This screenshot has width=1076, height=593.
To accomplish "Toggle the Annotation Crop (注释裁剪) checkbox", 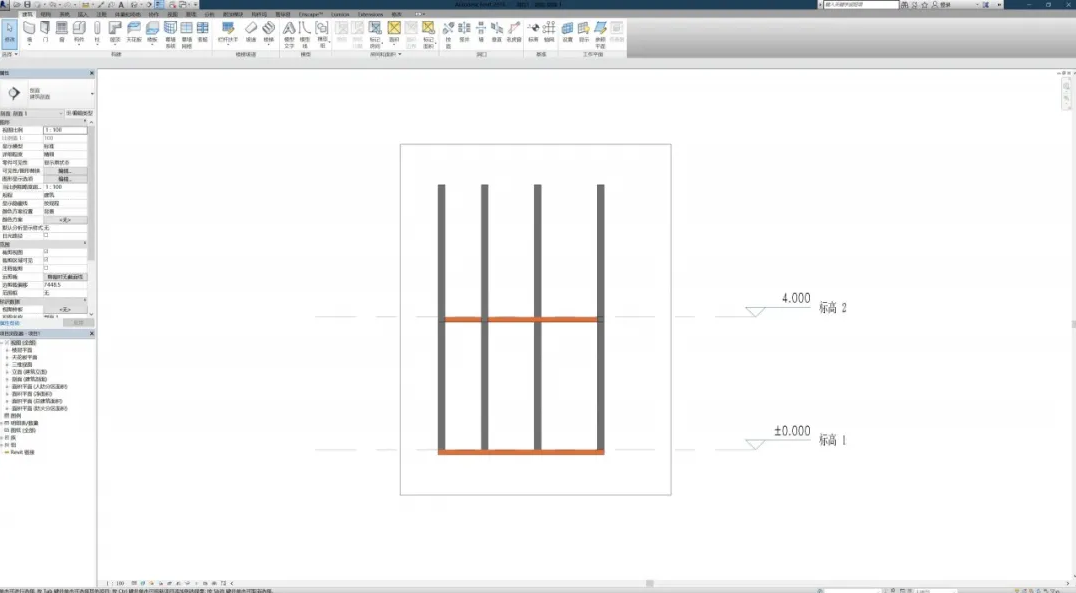I will [46, 268].
